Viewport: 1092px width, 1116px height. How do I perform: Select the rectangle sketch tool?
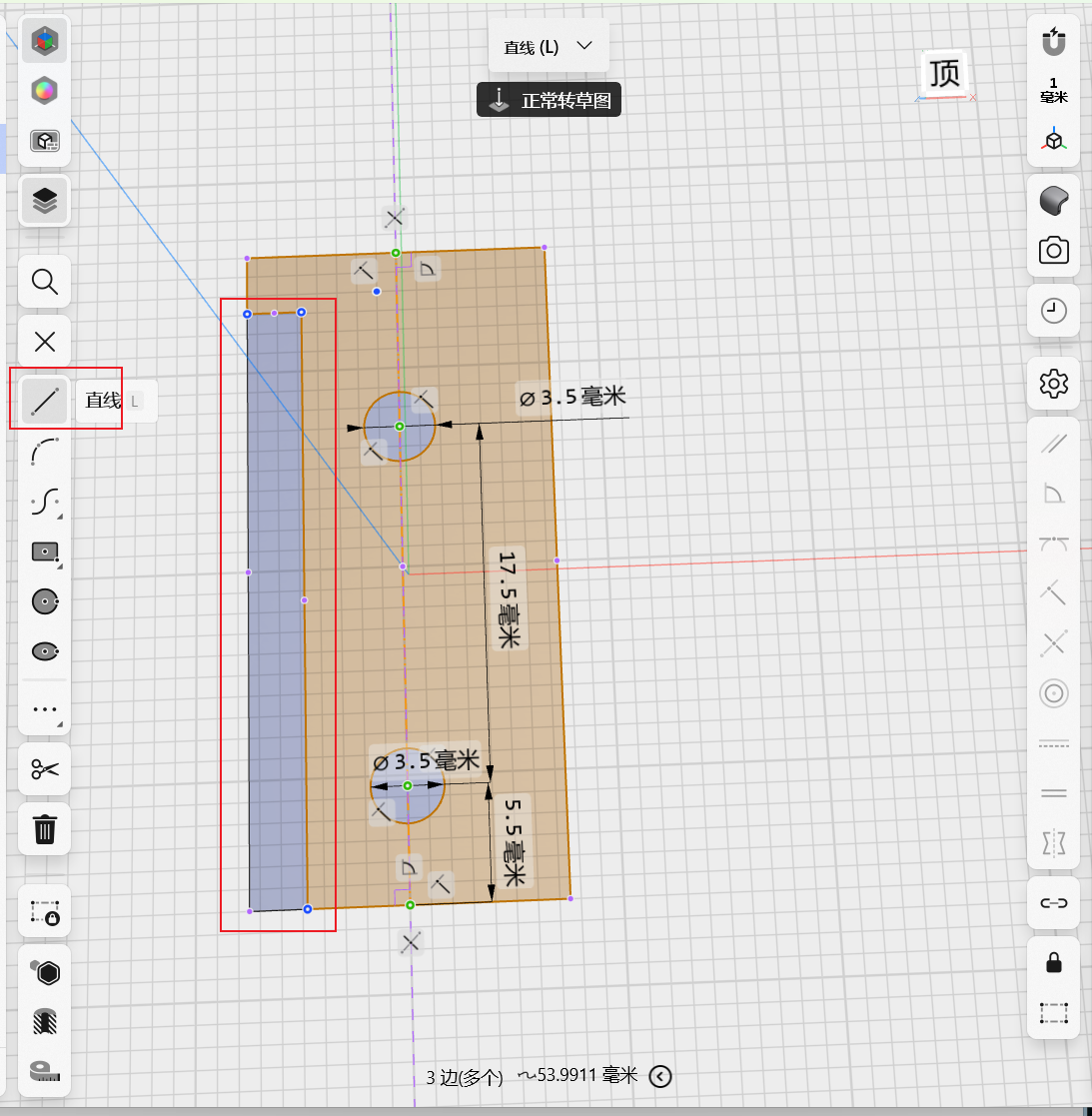(x=46, y=553)
